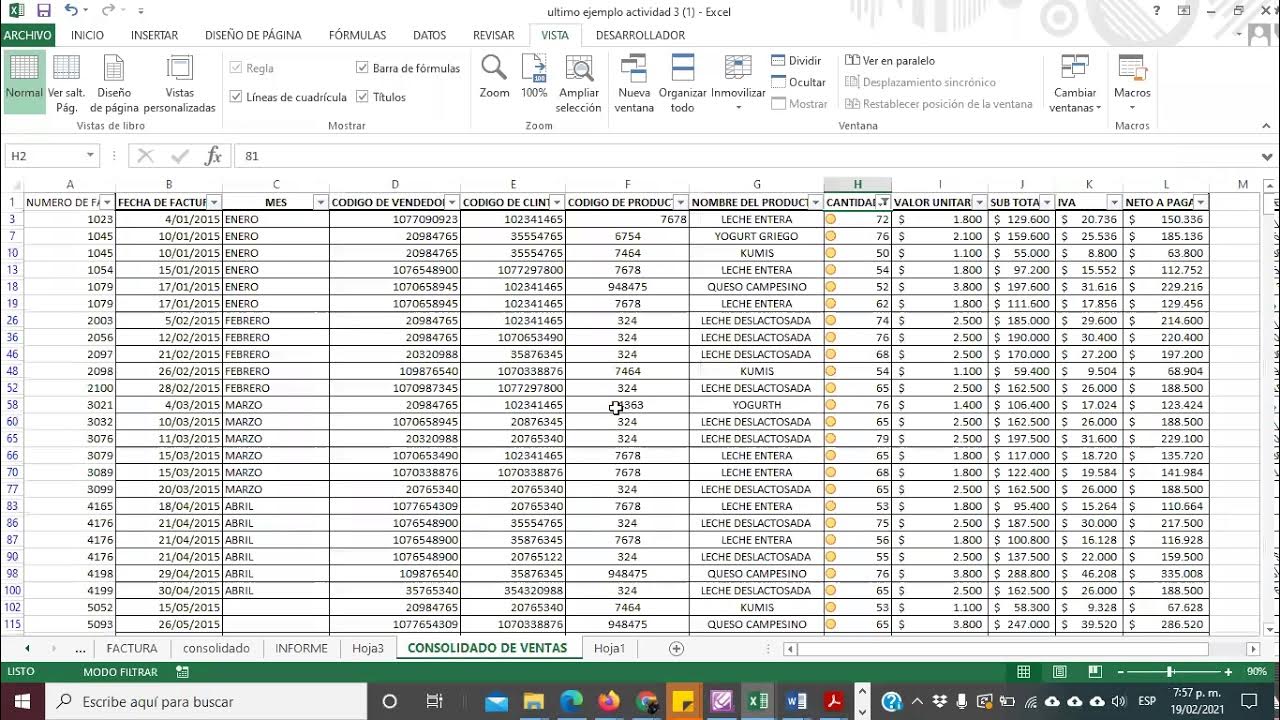Expand the formula bar chevron
Screen dimensions: 1280x720
pos(1267,157)
